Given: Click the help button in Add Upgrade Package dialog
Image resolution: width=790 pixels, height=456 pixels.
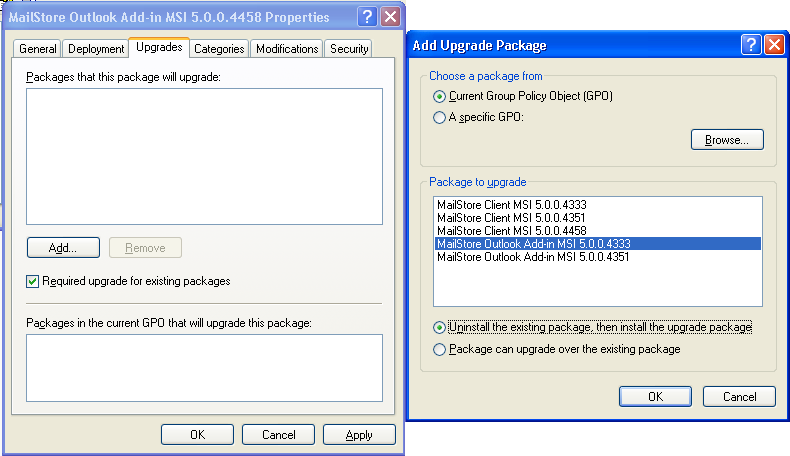Looking at the screenshot, I should (752, 45).
